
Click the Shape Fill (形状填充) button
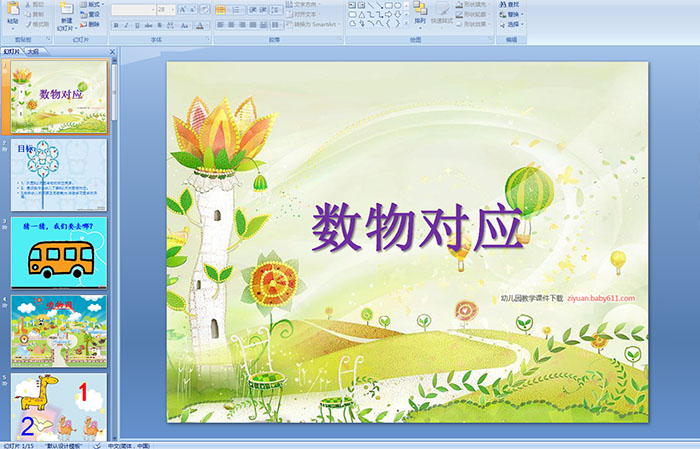[x=474, y=4]
